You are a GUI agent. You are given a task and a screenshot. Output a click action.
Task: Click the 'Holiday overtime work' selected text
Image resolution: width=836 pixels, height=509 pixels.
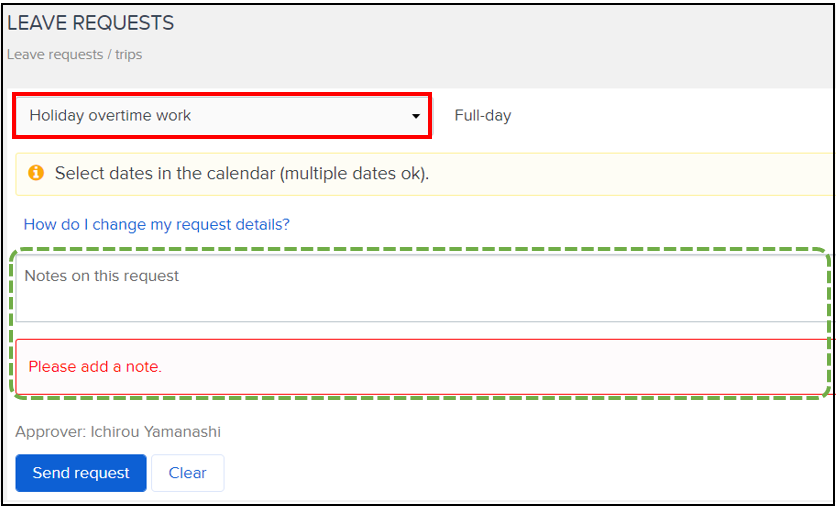110,116
